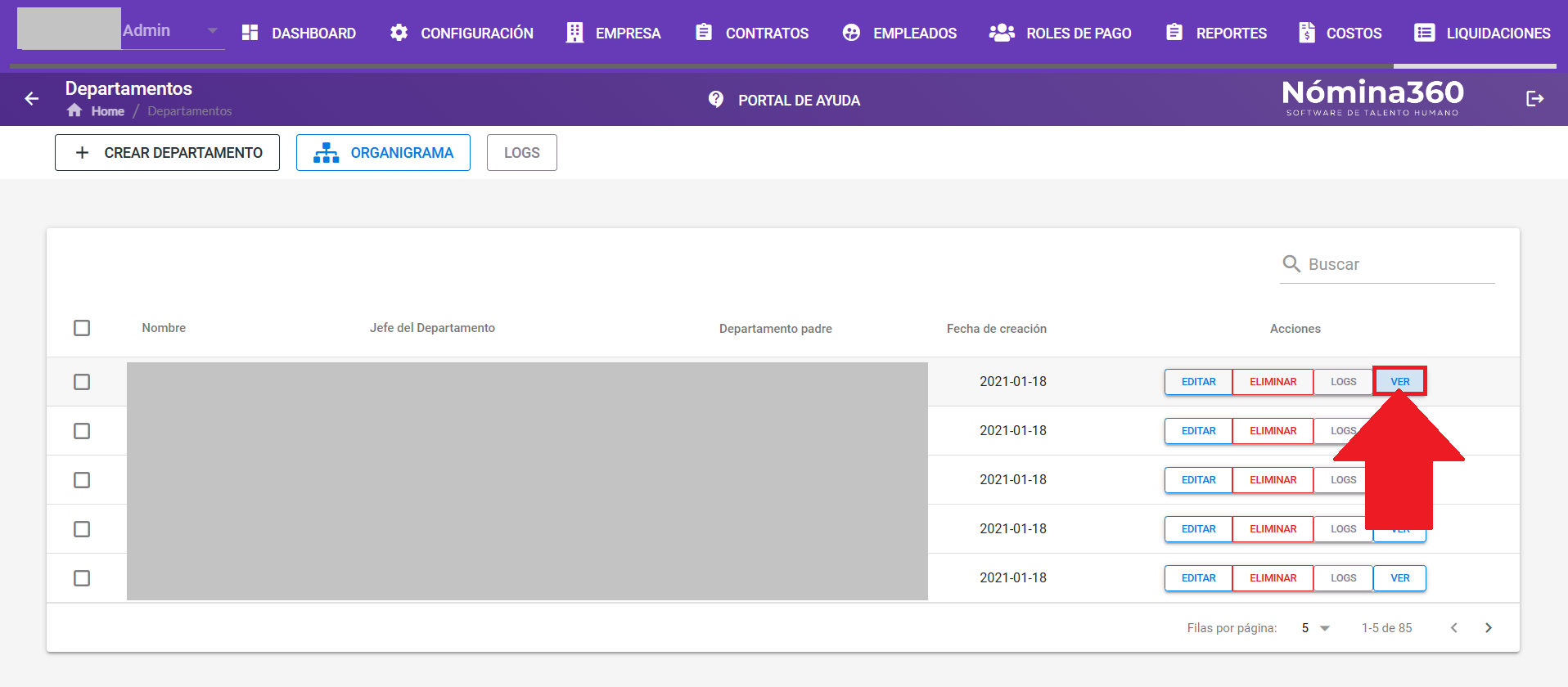Click Logs in the fifth row
The width and height of the screenshot is (1568, 687).
[1343, 578]
